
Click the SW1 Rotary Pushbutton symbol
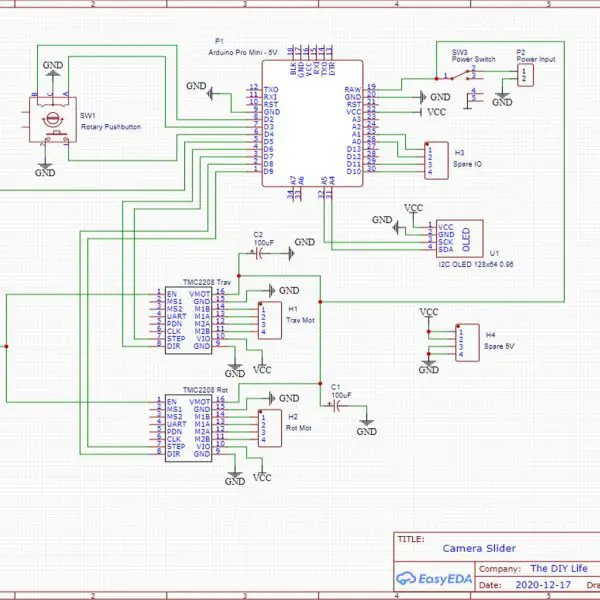click(46, 123)
